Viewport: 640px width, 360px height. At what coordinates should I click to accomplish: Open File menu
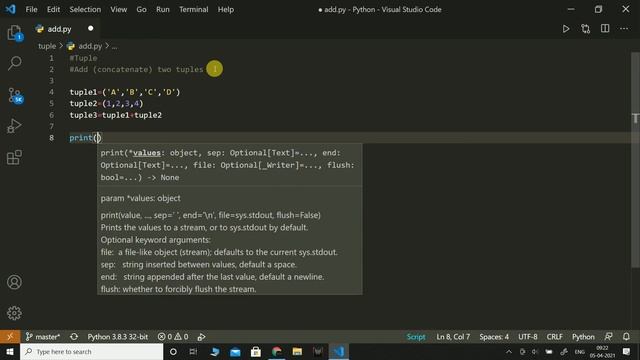point(31,9)
